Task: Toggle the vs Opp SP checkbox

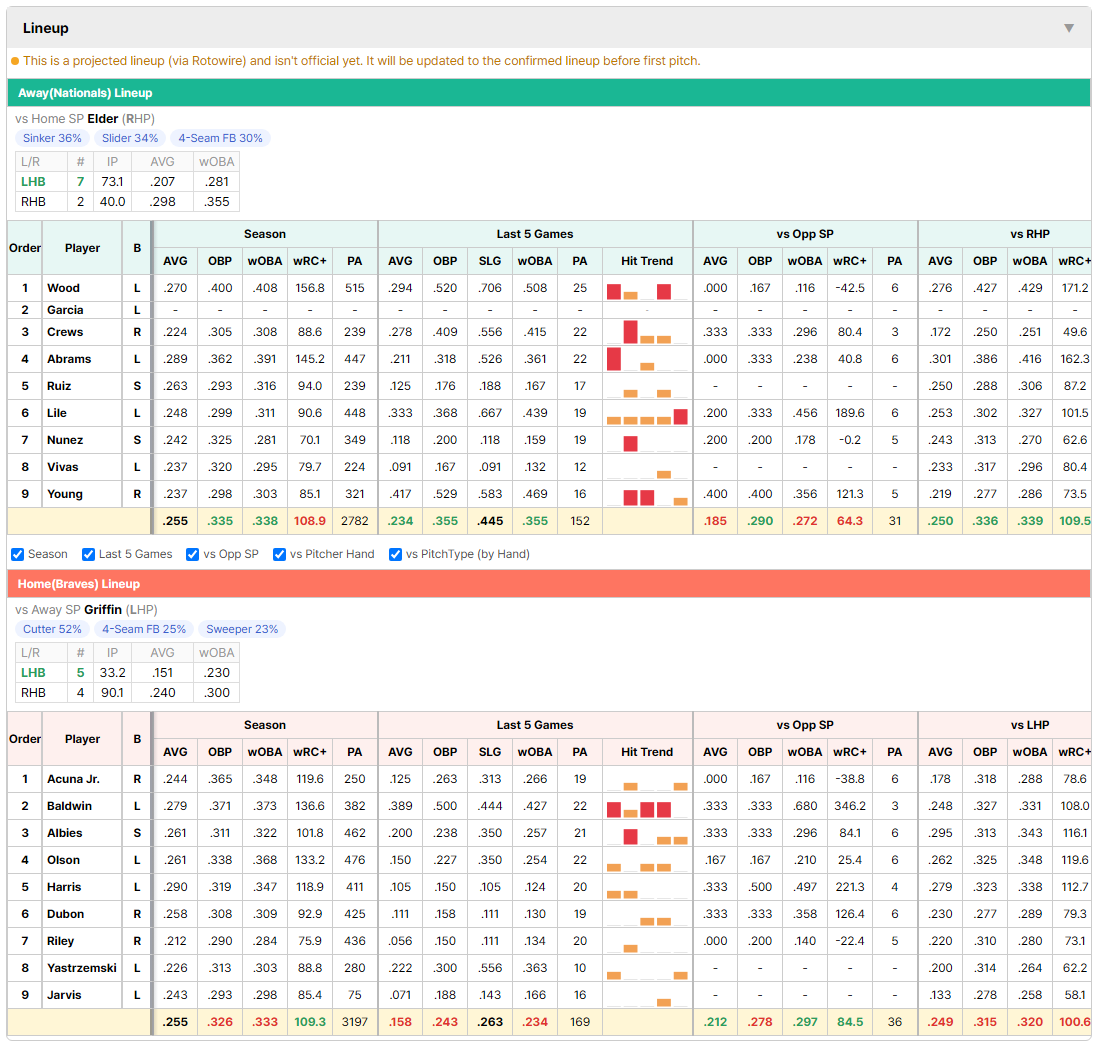Action: tap(193, 555)
